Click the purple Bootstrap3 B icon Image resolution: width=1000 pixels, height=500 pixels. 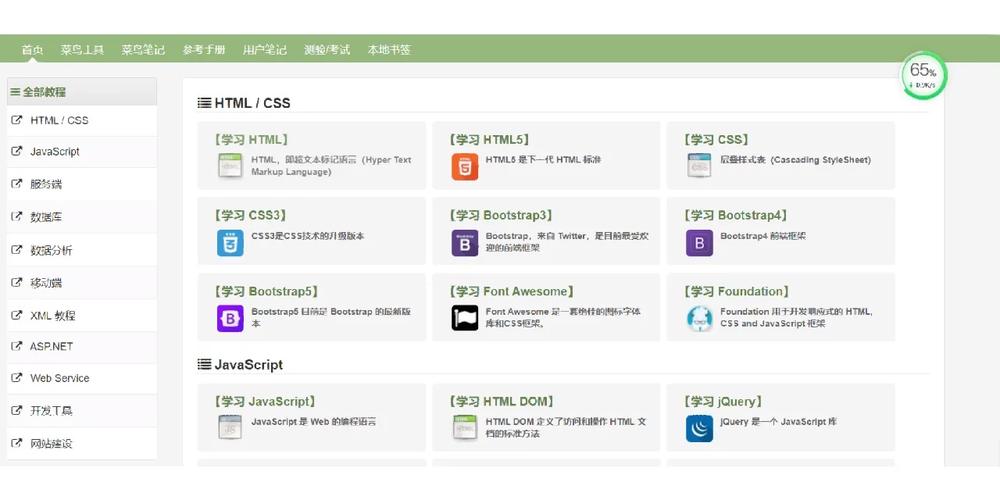pyautogui.click(x=465, y=243)
